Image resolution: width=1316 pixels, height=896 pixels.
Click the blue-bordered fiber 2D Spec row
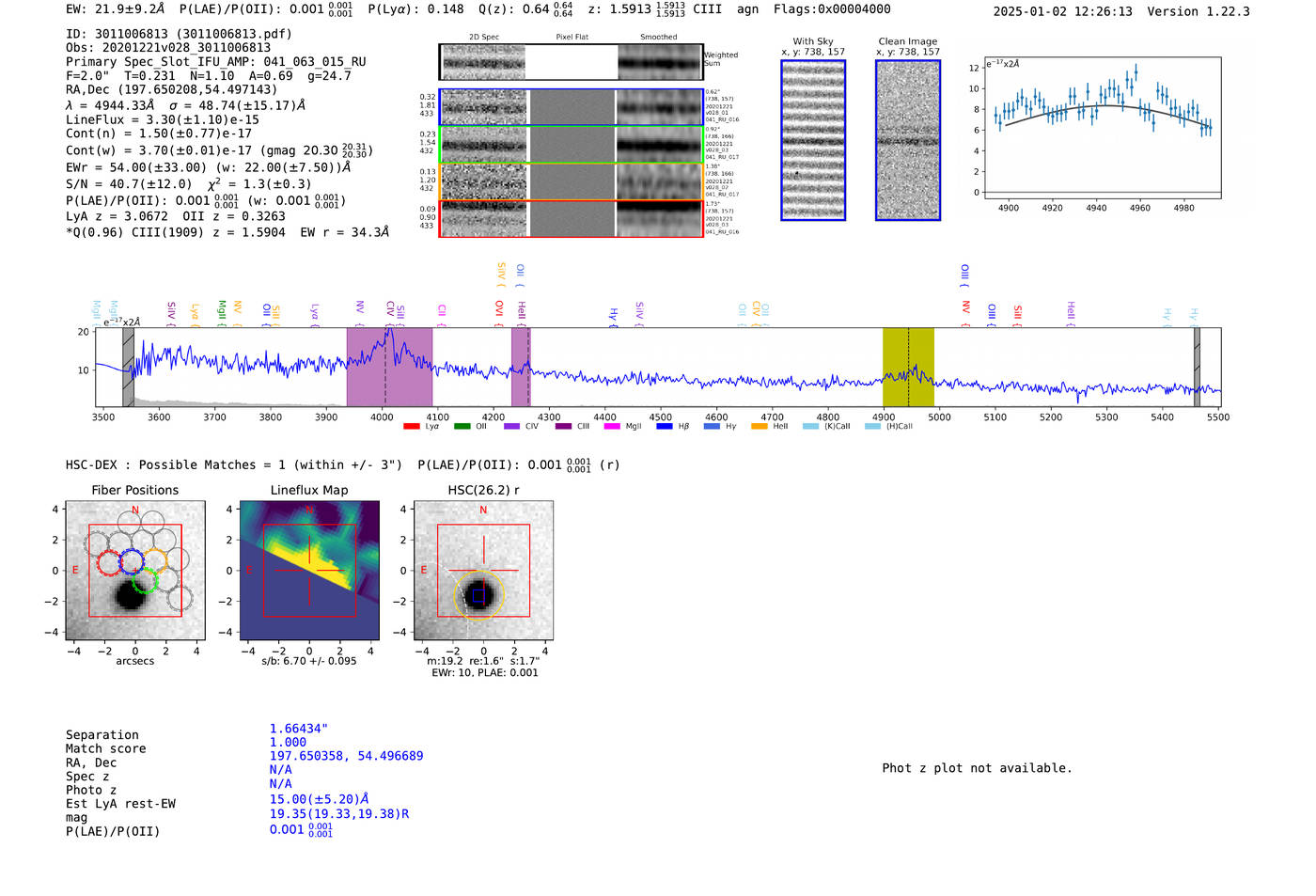click(484, 107)
